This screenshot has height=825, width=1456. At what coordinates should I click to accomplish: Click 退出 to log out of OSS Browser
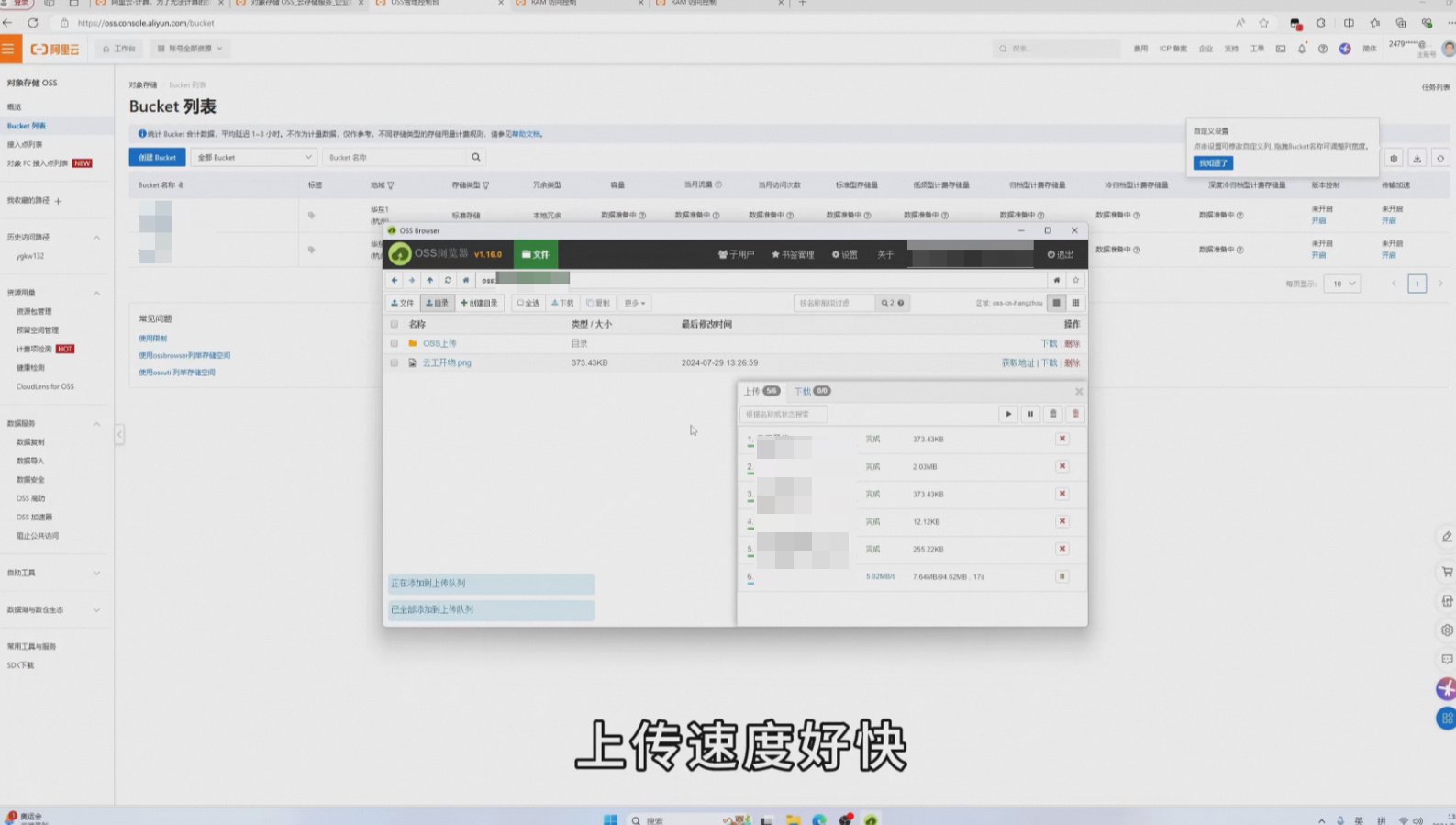pyautogui.click(x=1061, y=254)
